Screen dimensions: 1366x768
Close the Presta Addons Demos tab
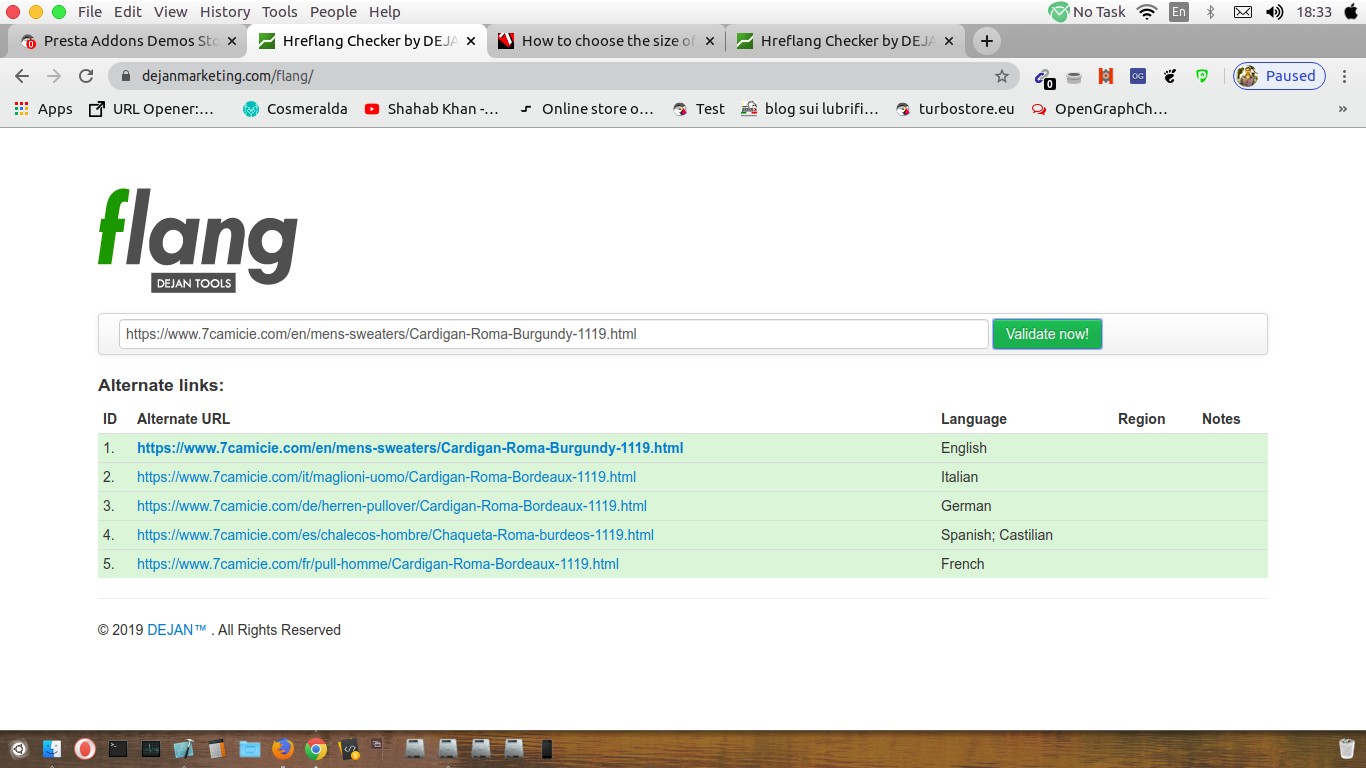(232, 41)
